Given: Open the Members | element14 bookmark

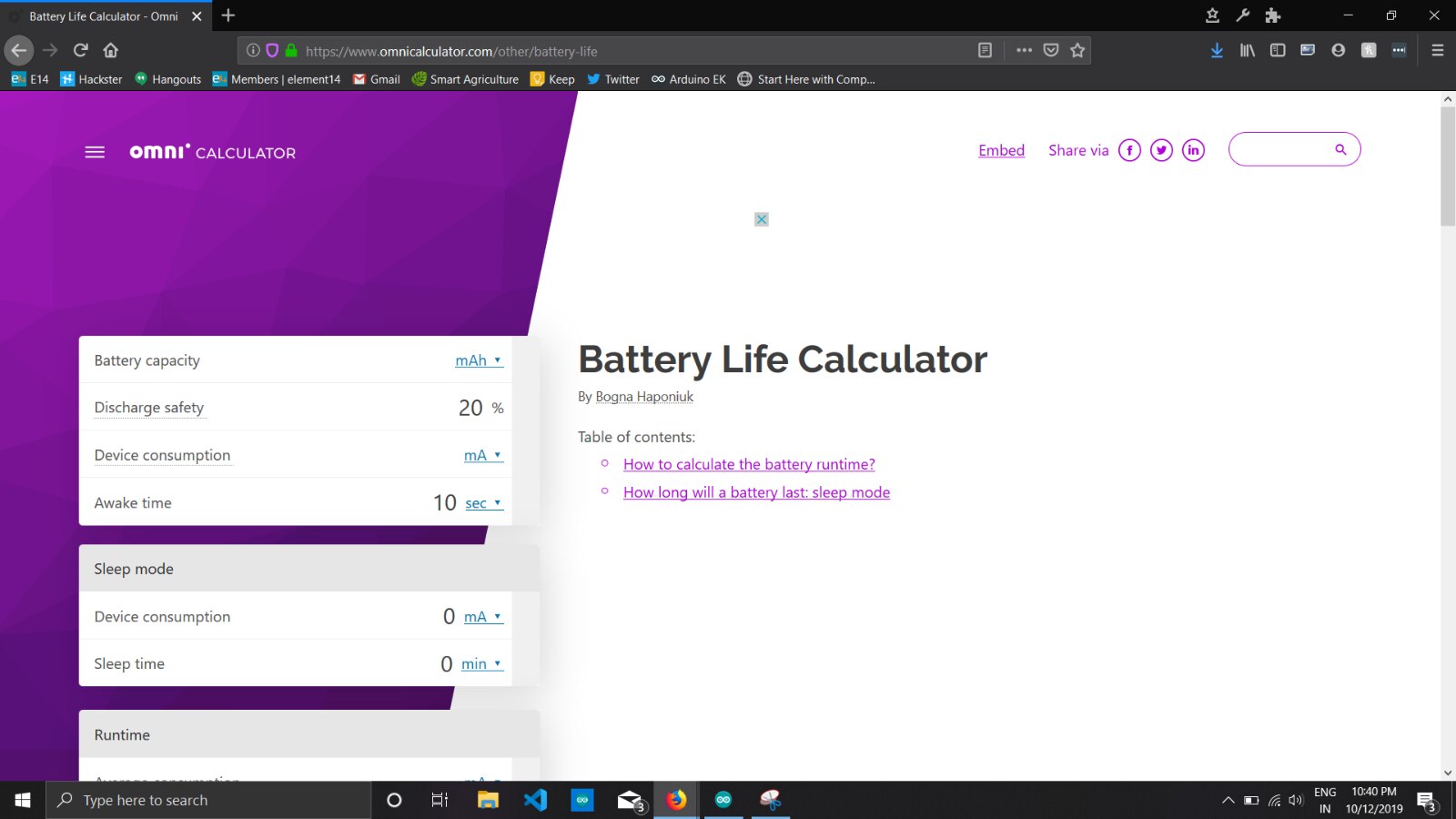Looking at the screenshot, I should [277, 79].
